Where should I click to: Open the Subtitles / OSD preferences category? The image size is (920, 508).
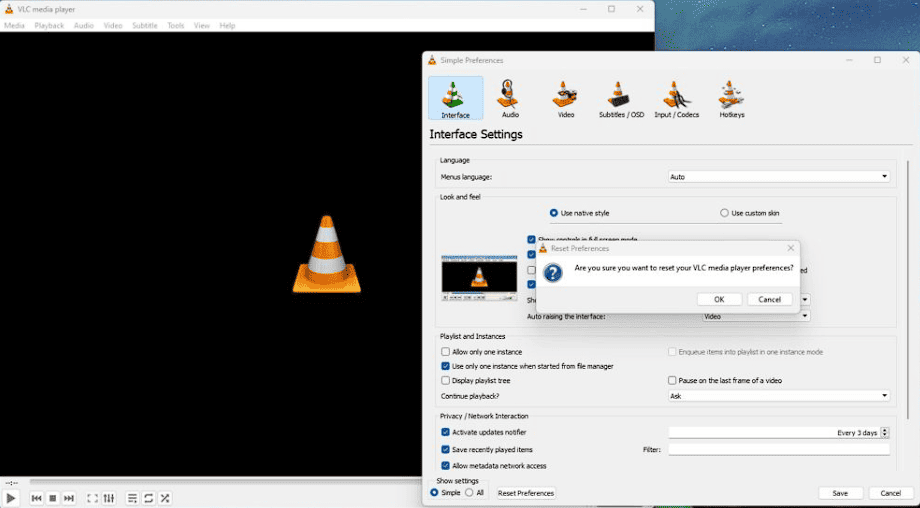coord(621,99)
